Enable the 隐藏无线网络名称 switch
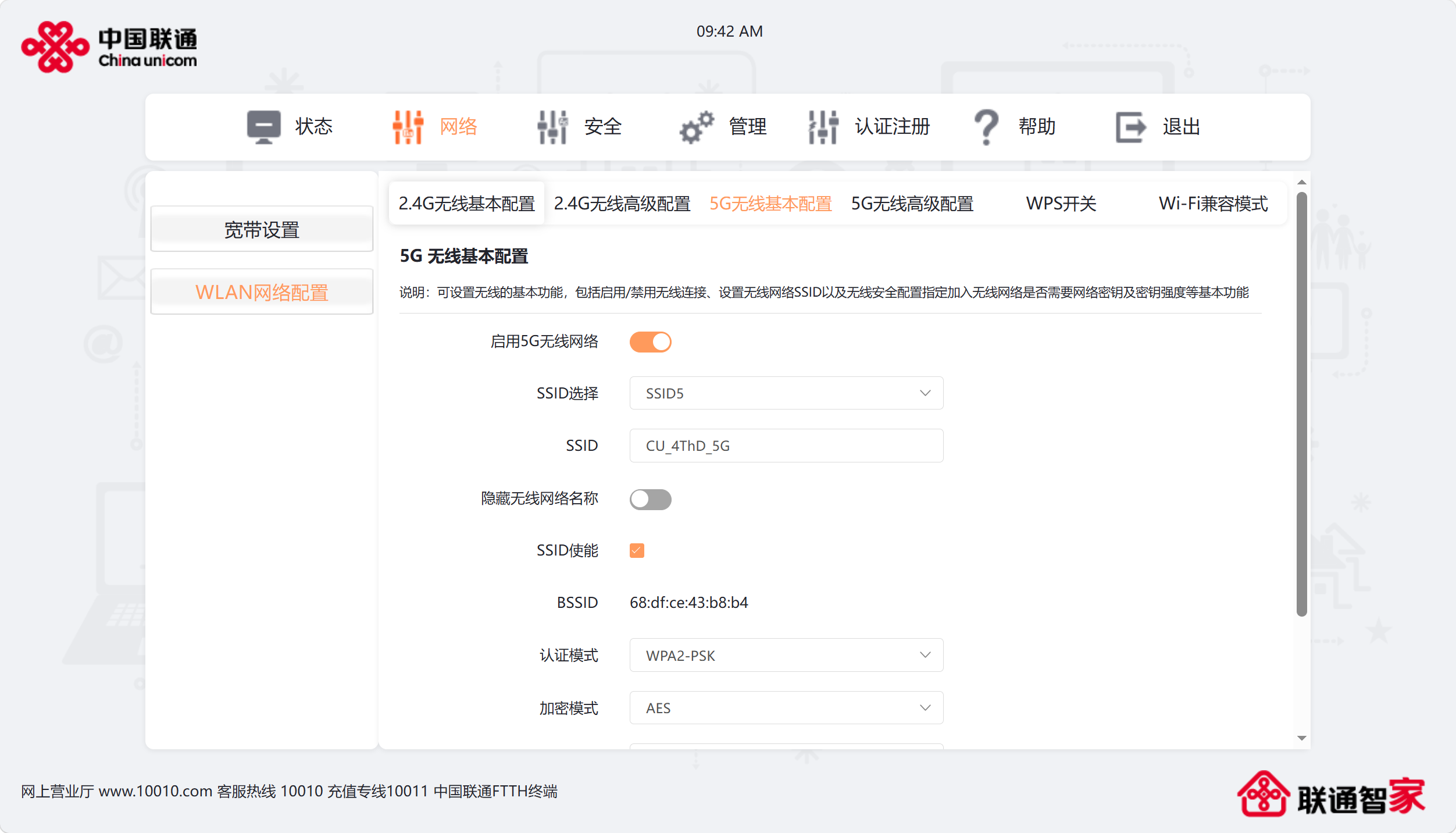 tap(650, 499)
